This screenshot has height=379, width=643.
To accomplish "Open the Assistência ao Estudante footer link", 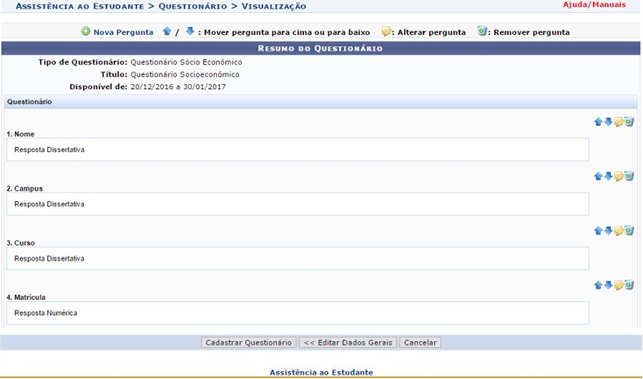I will coord(321,372).
